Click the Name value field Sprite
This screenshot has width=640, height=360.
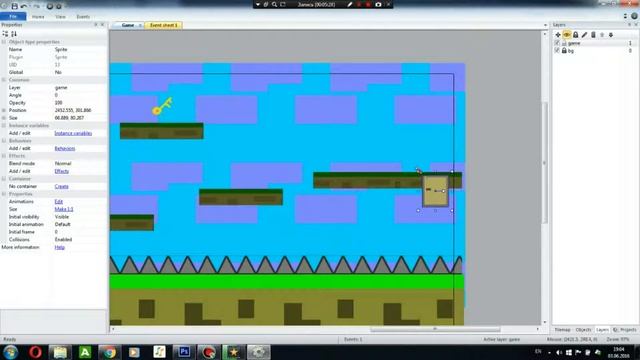click(x=80, y=49)
